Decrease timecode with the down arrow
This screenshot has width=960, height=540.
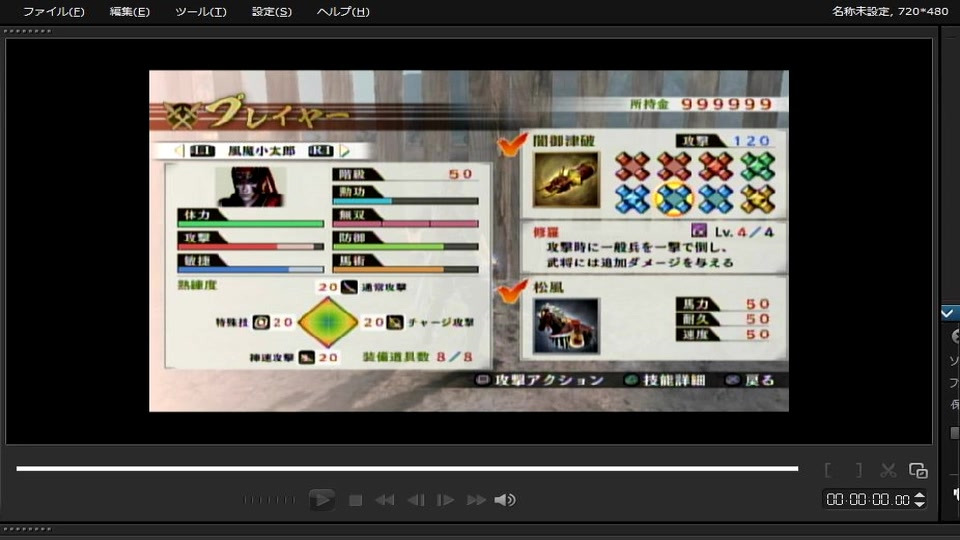point(920,504)
